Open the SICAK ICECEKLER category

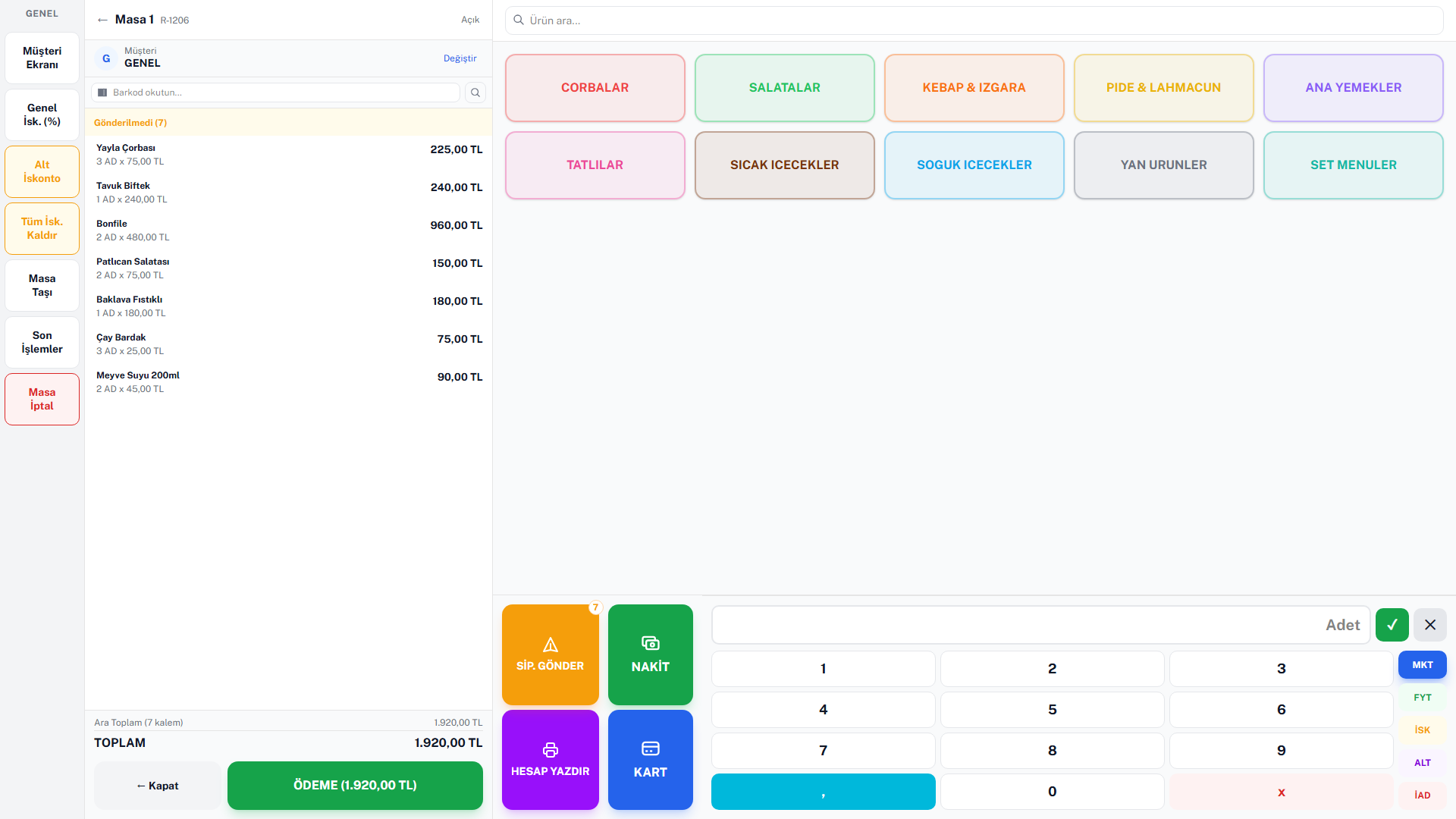tap(785, 165)
